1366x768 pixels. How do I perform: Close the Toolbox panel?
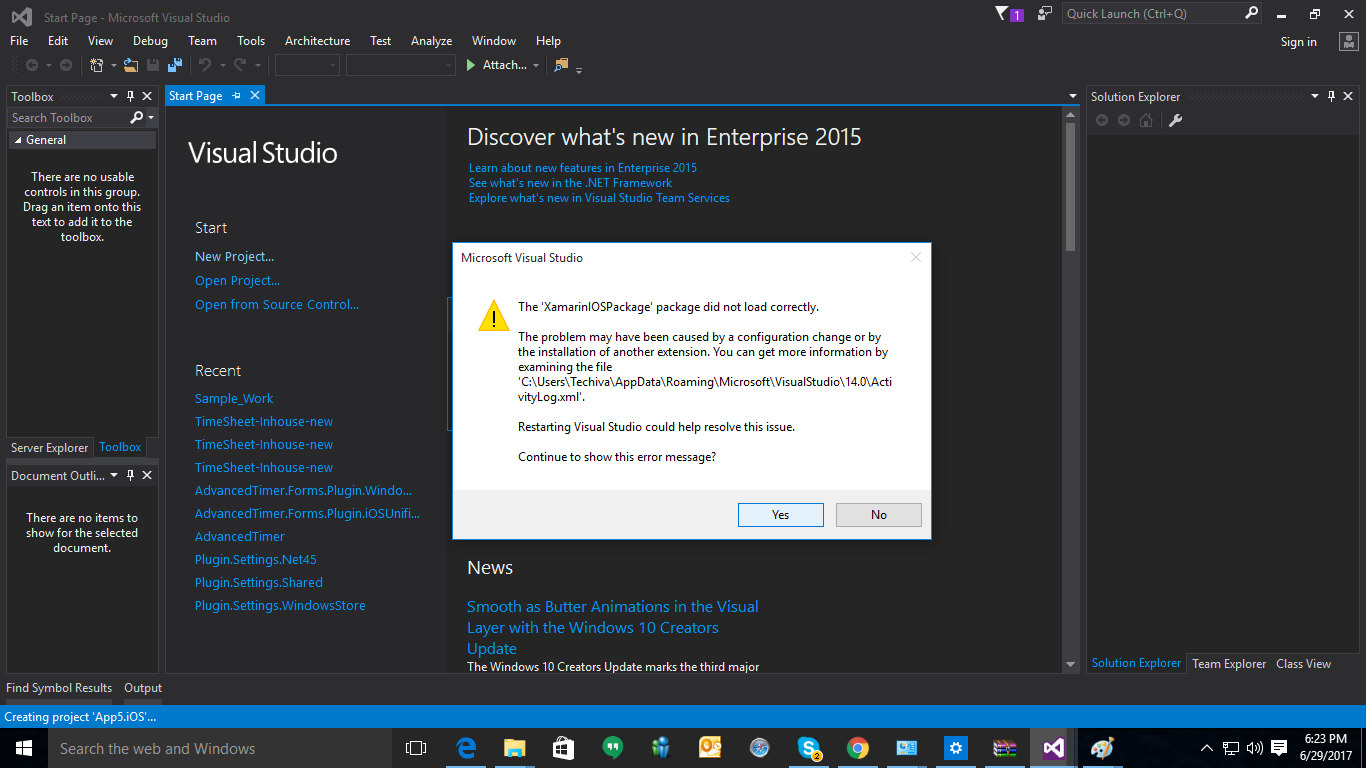click(x=147, y=96)
